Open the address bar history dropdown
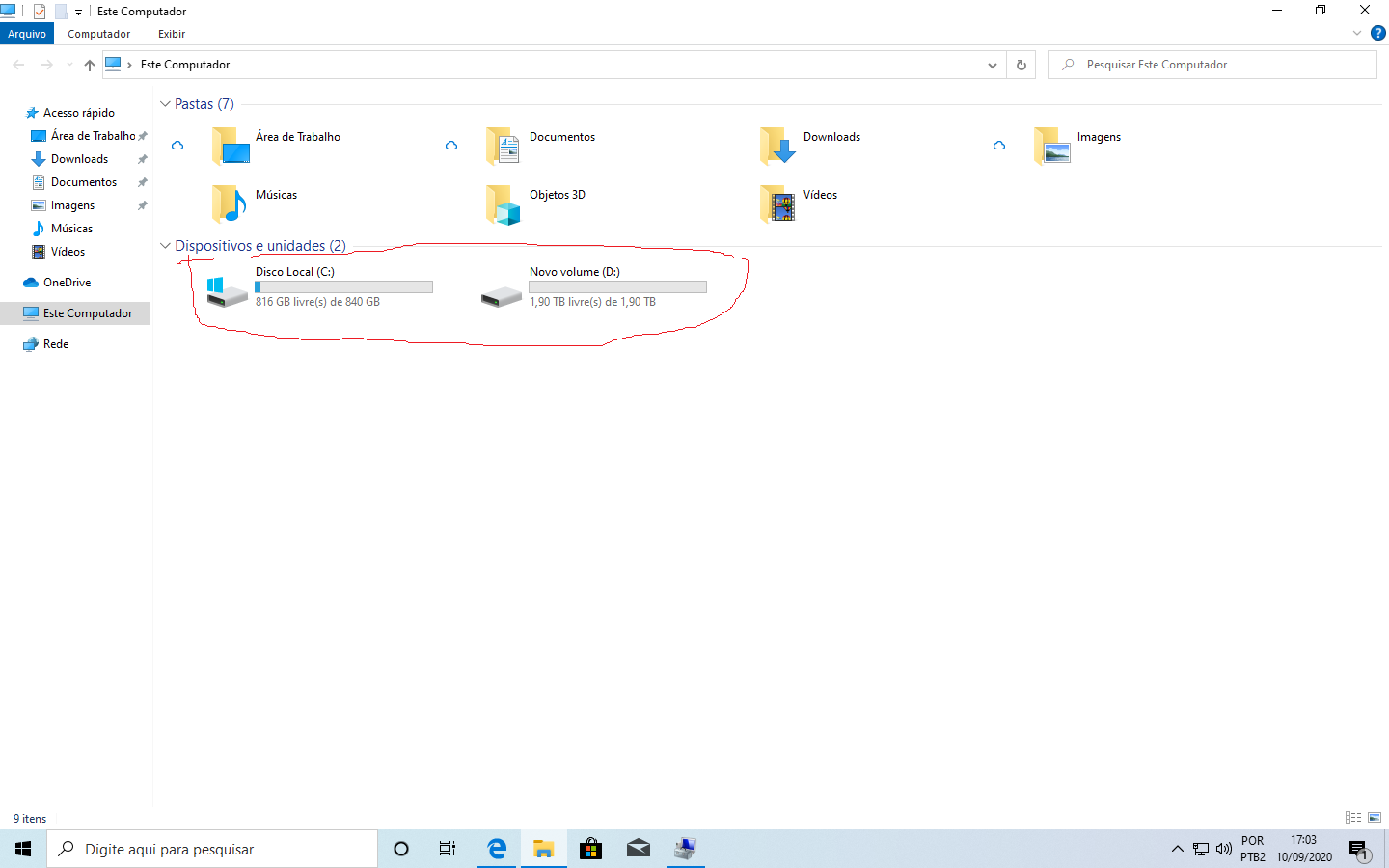Screen dimensions: 1389x868 pyautogui.click(x=992, y=65)
